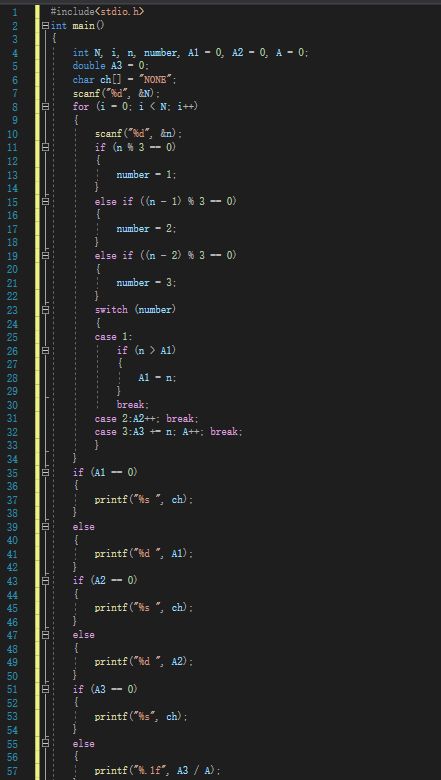Click line number 57 in the gutter
Screen dimensions: 441x780
tap(12, 771)
